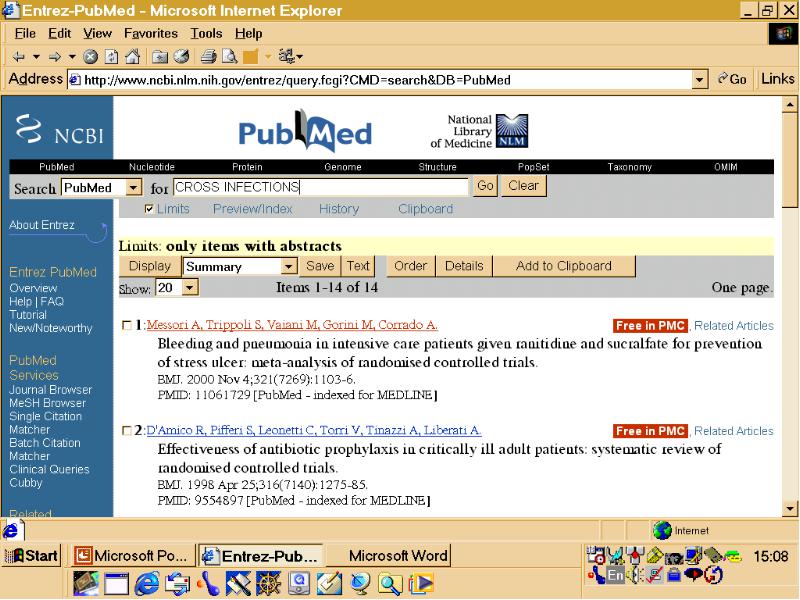This screenshot has width=800, height=600.
Task: Open the Favorites folder toolbar icon
Action: pos(160,56)
